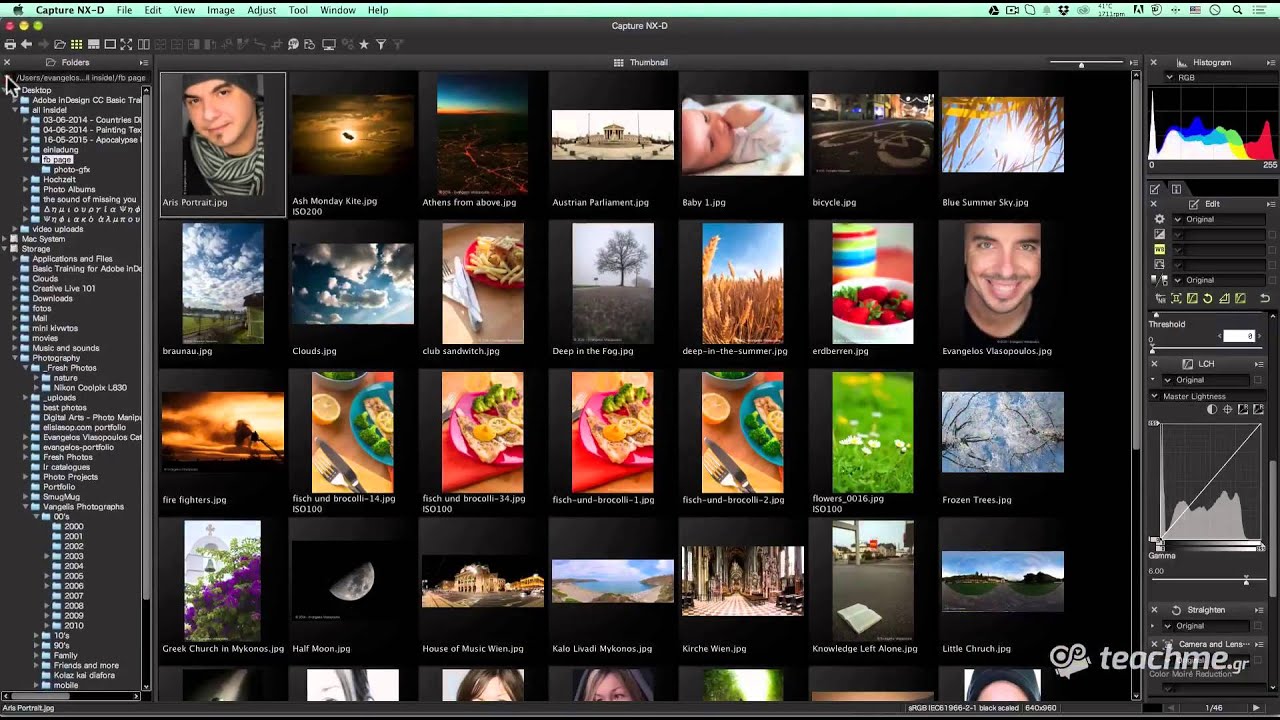
Task: Click the noise reduction NR tool icon
Action: pos(1161,298)
